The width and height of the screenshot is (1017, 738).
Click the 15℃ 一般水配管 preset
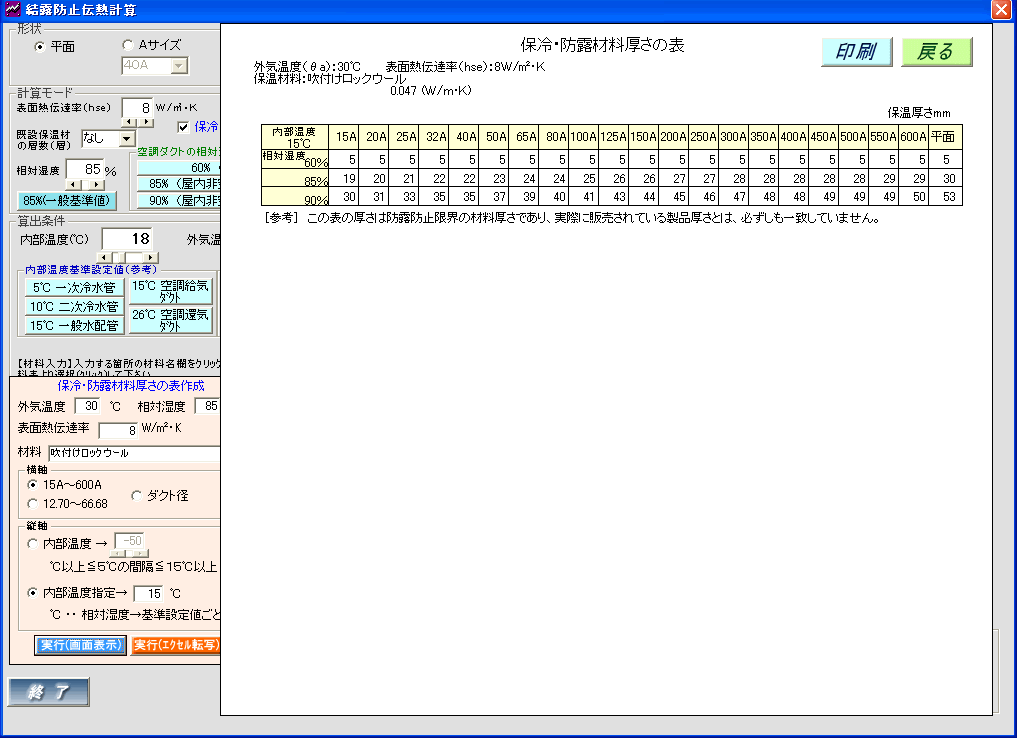pos(75,326)
